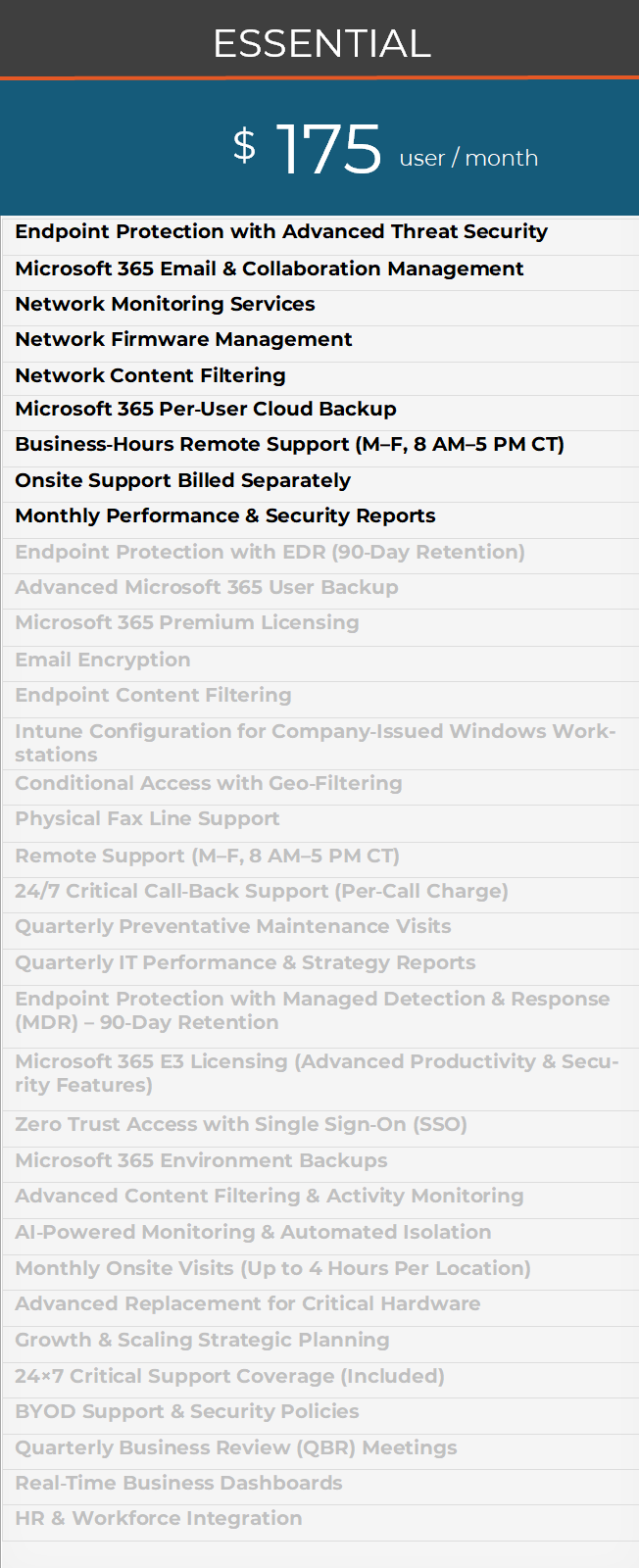Click Onsite Support Billed Separately

coord(182,480)
